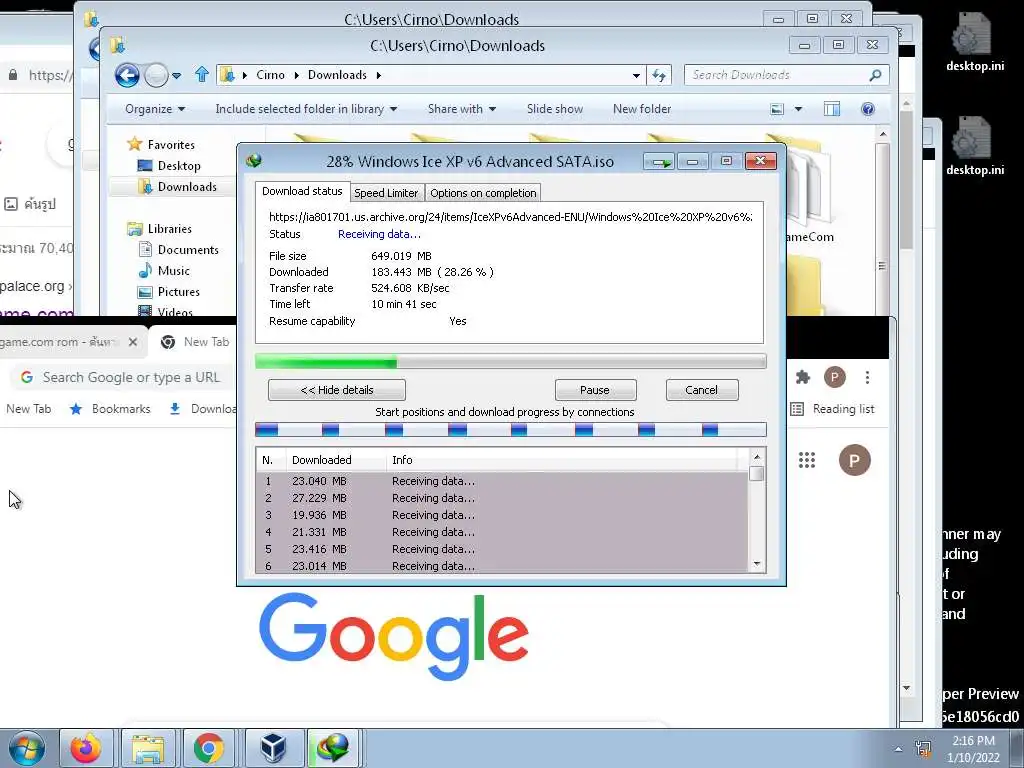1024x768 pixels.
Task: Click the Libraries header in navigation pane
Action: pos(170,229)
